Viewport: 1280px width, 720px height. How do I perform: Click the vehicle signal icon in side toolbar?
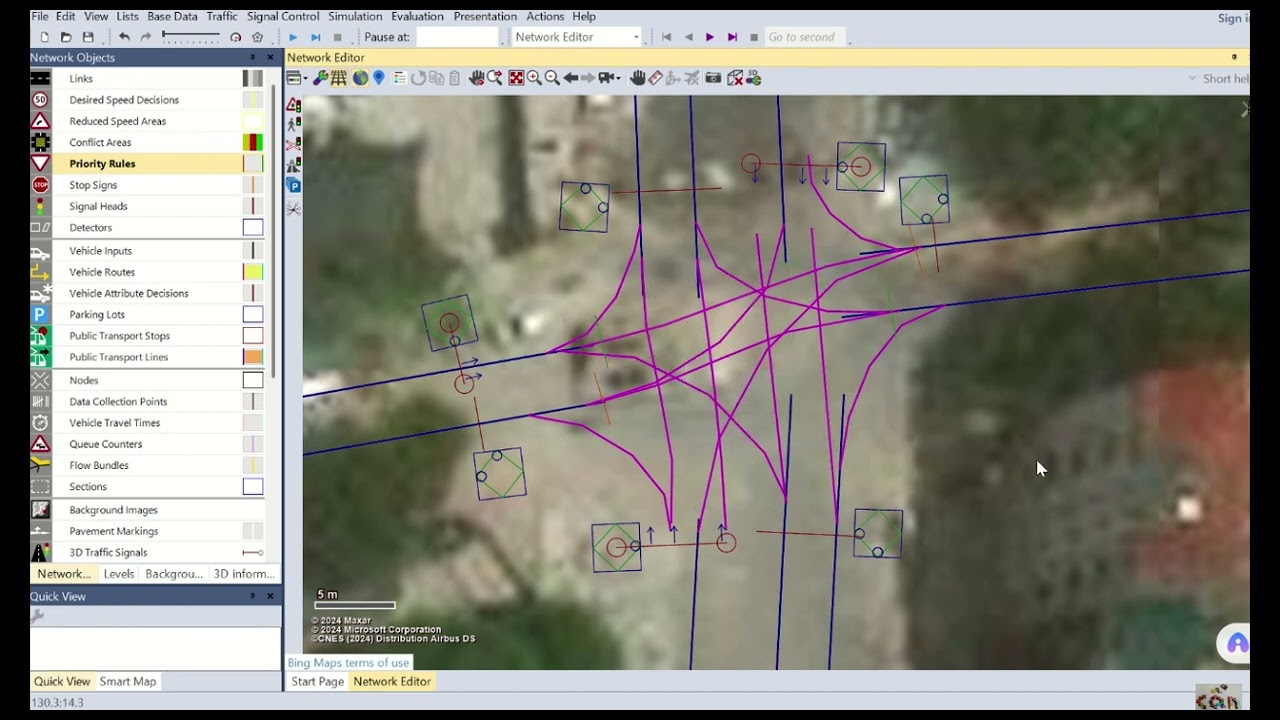(293, 104)
